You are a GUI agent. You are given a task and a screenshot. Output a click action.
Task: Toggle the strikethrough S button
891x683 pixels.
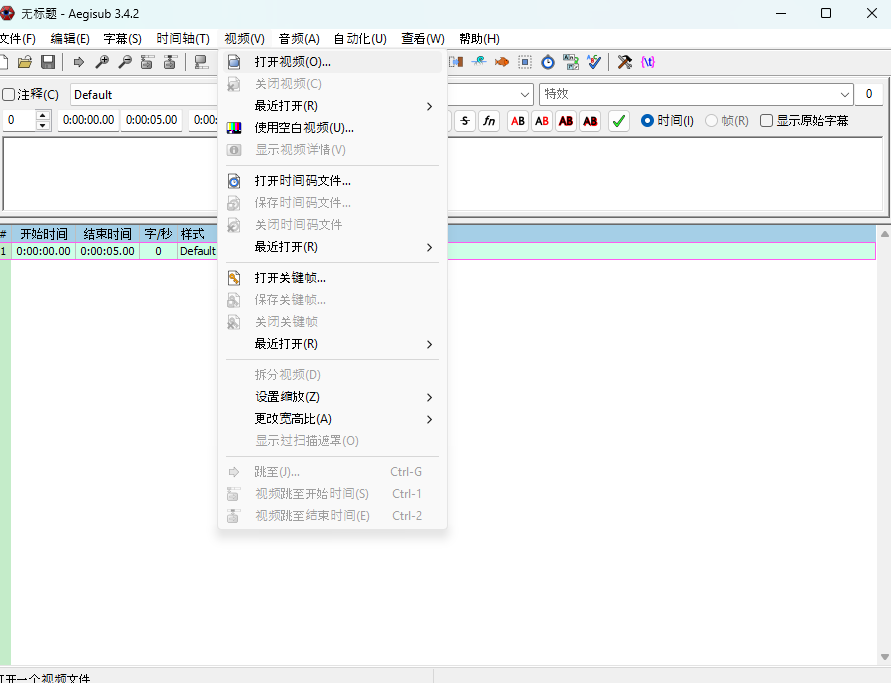[465, 121]
